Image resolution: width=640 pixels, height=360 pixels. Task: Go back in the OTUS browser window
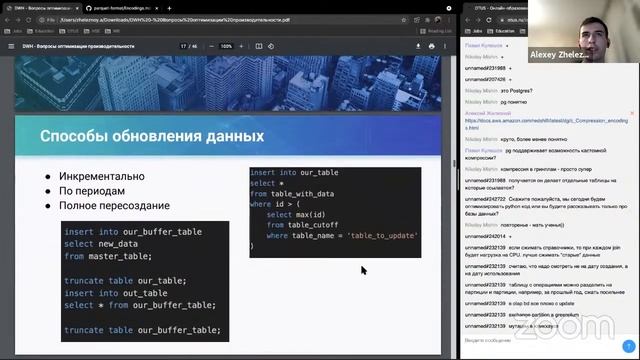tap(468, 20)
